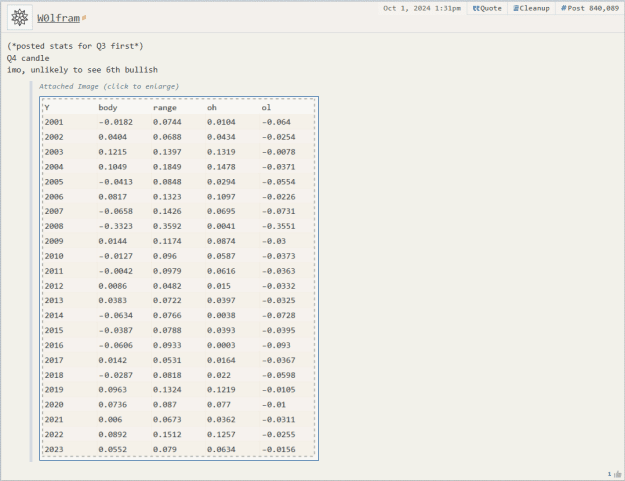Click the thumbs-up like icon
This screenshot has width=625, height=481.
(618, 474)
